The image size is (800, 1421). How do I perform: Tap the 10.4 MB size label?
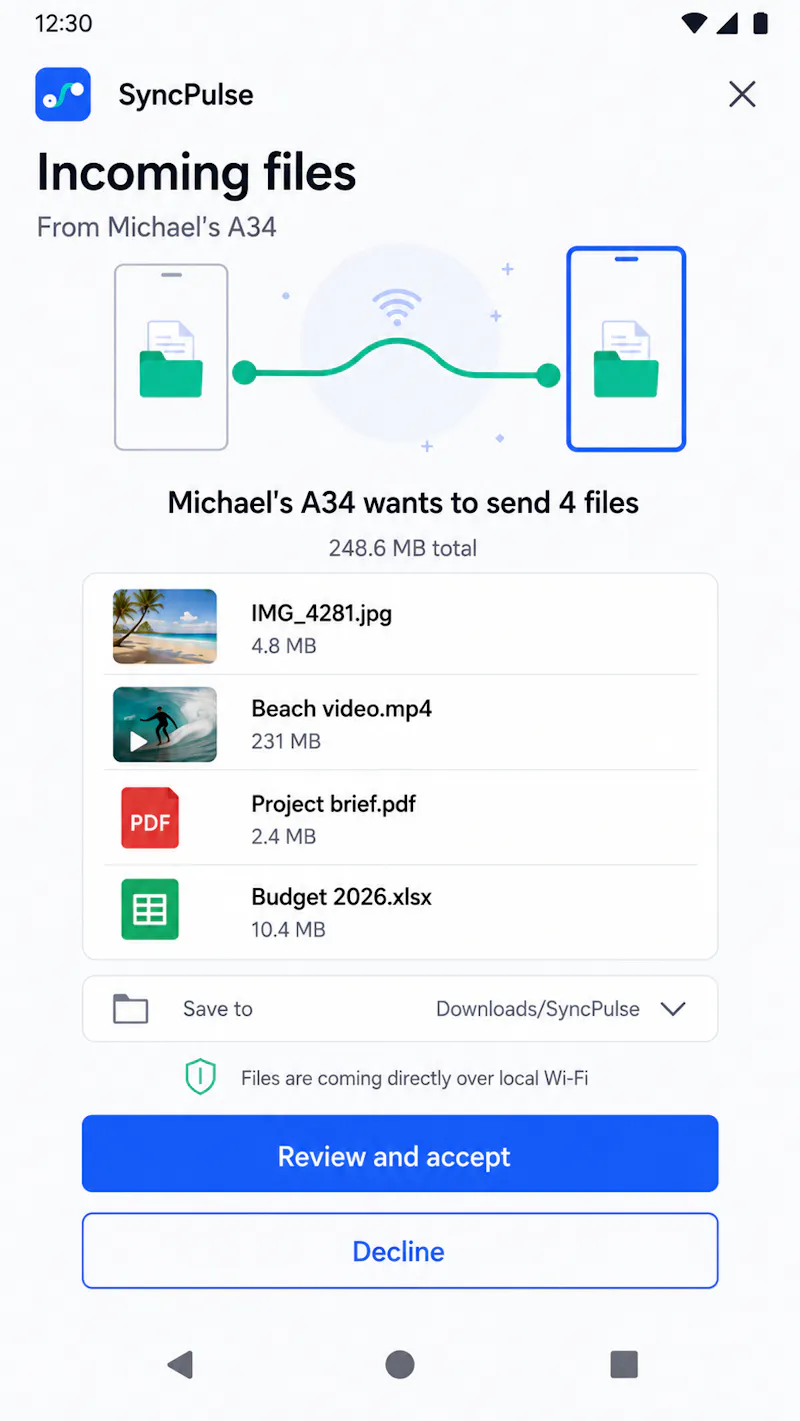point(288,930)
